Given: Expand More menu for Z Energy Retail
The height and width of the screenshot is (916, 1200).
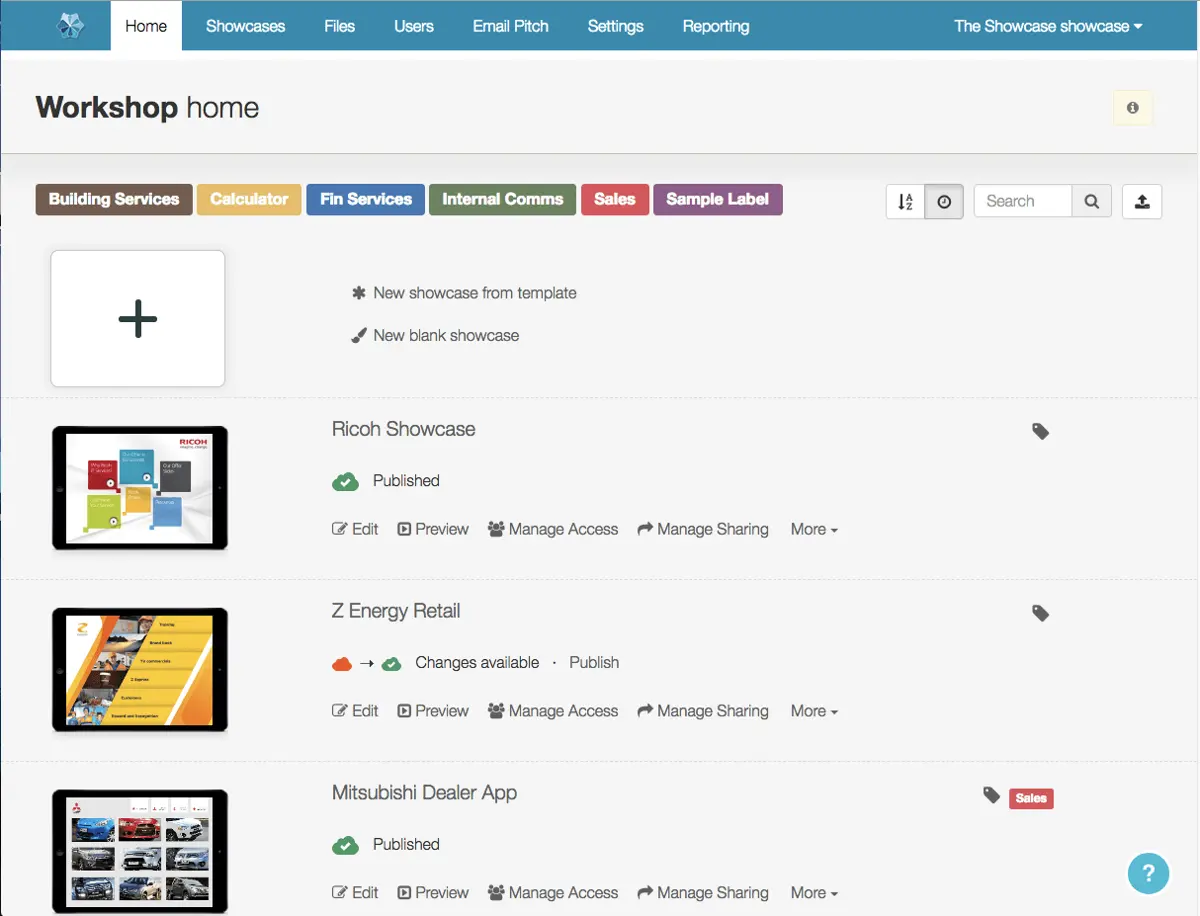Looking at the screenshot, I should click(x=814, y=711).
